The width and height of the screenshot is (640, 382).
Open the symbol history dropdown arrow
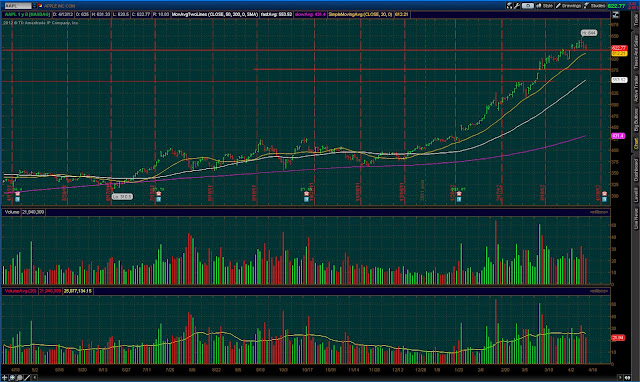click(34, 6)
